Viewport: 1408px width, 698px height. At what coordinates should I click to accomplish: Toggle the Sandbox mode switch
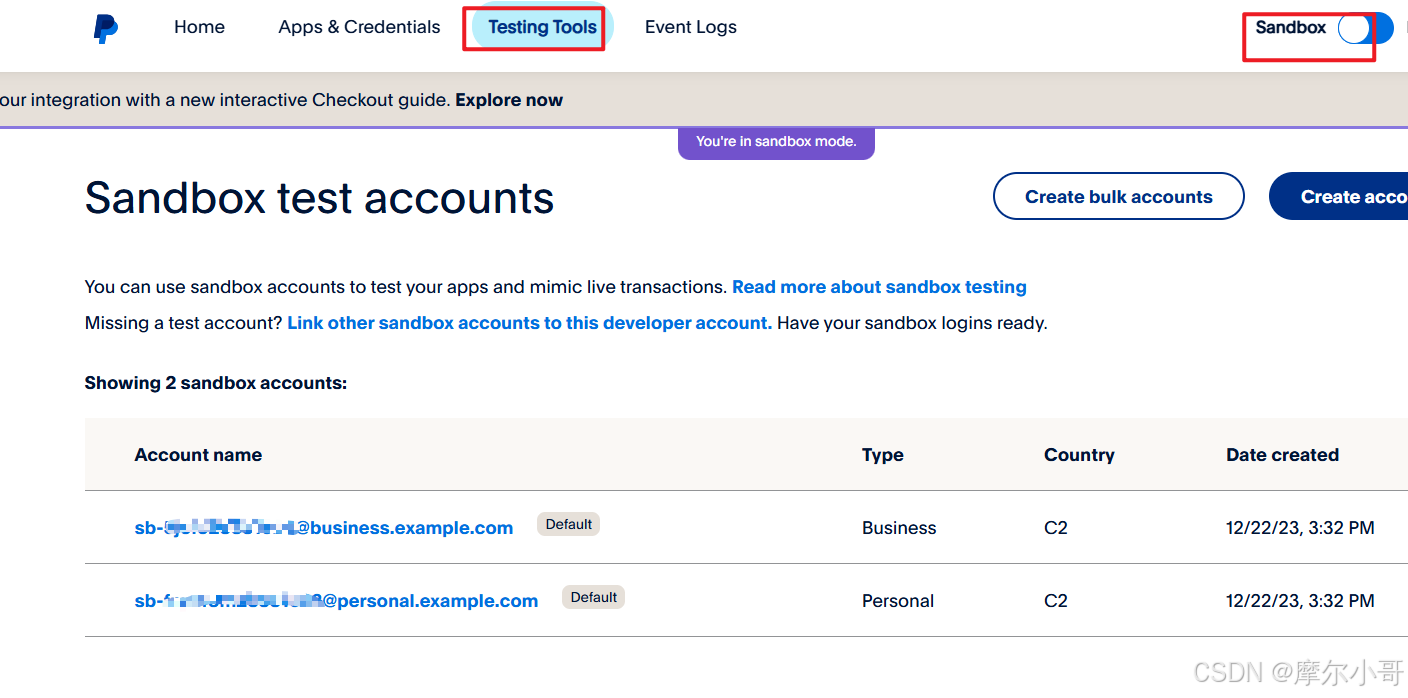click(1365, 28)
